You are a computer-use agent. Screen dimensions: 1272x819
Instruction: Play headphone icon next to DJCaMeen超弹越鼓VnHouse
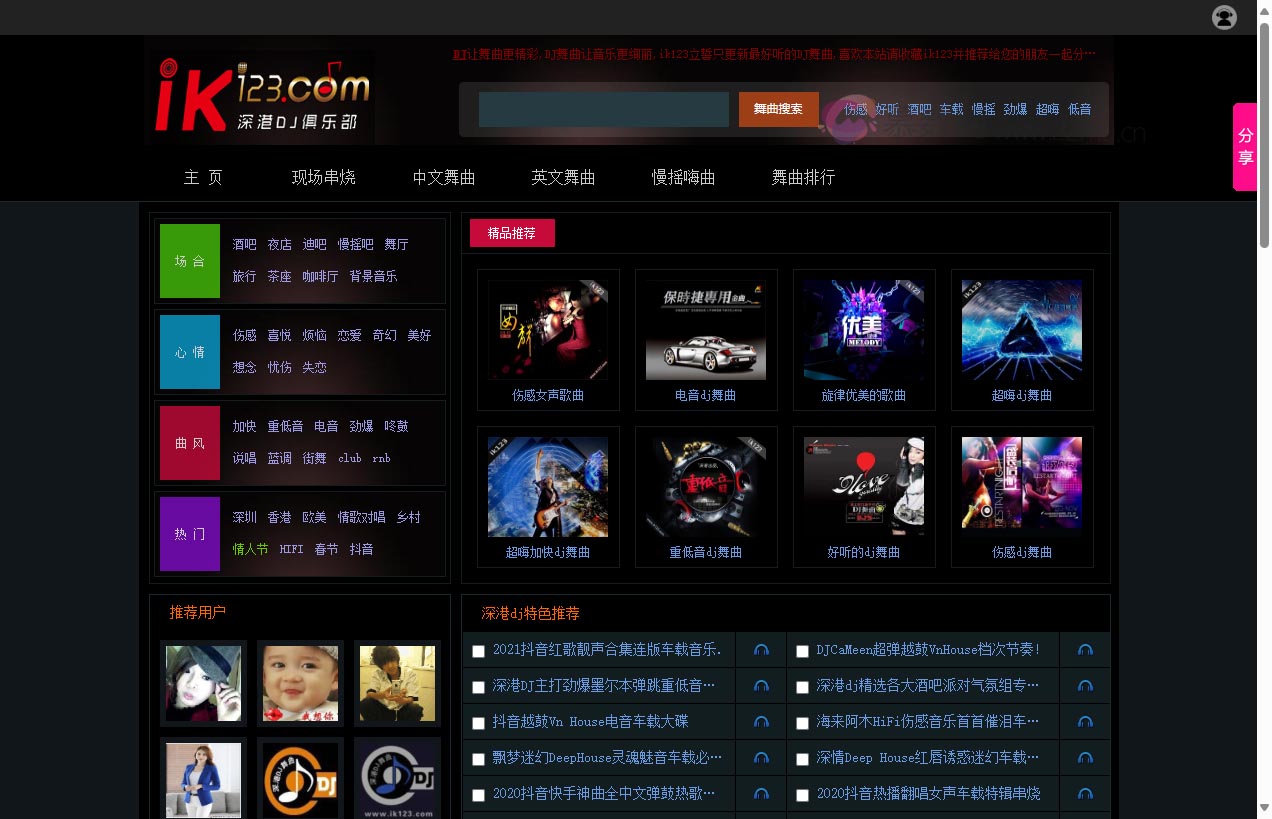[1085, 650]
